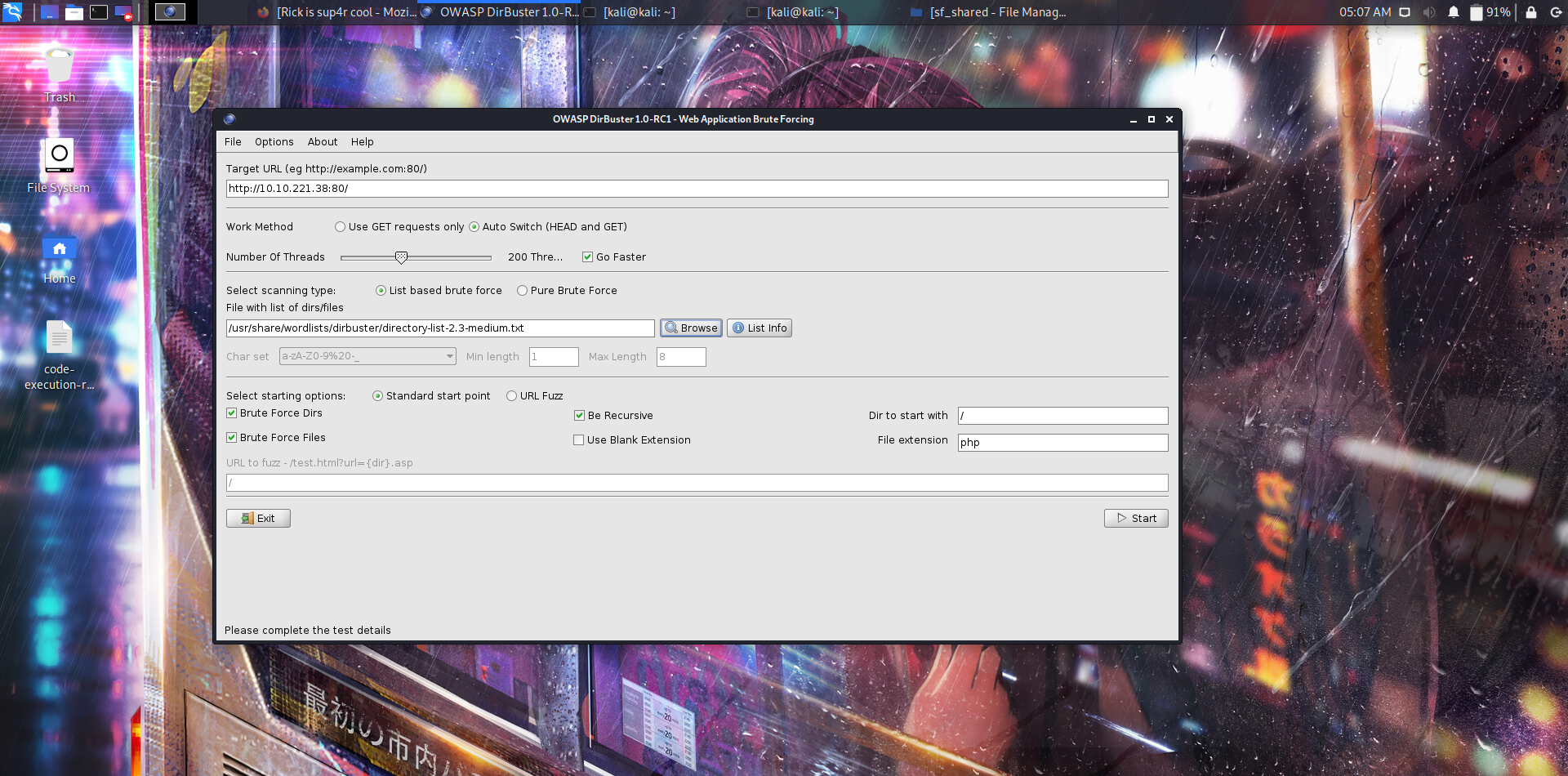Click the List Info button
Image resolution: width=1568 pixels, height=776 pixels.
point(759,328)
